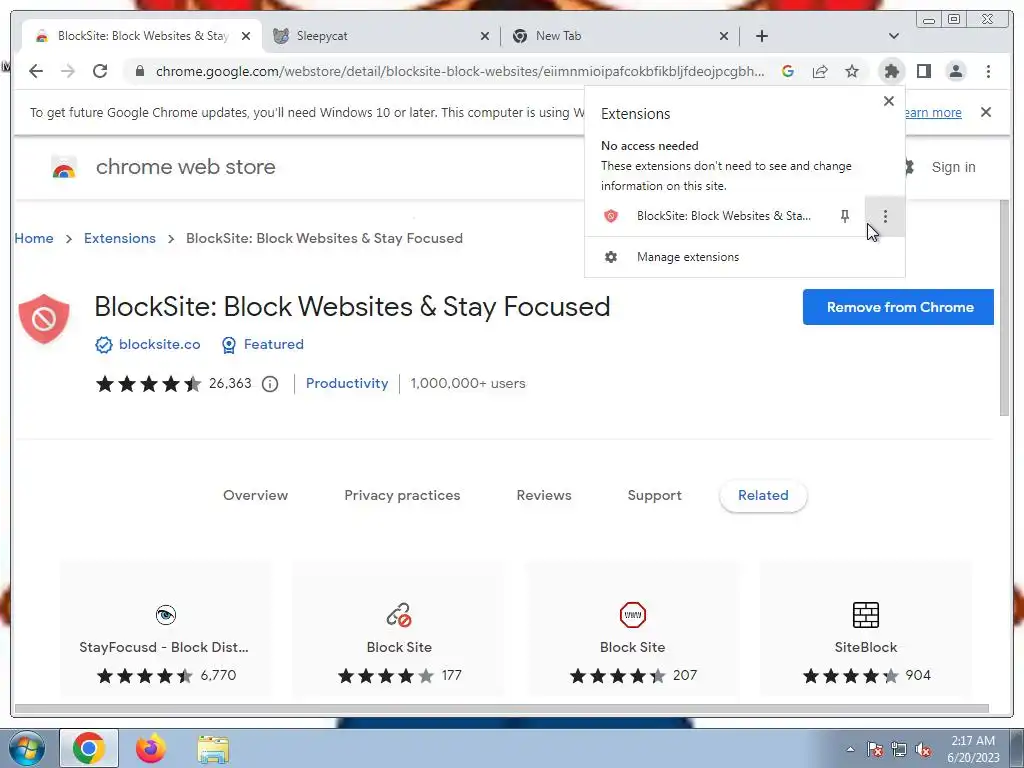
Task: Reload the current page
Action: point(100,71)
